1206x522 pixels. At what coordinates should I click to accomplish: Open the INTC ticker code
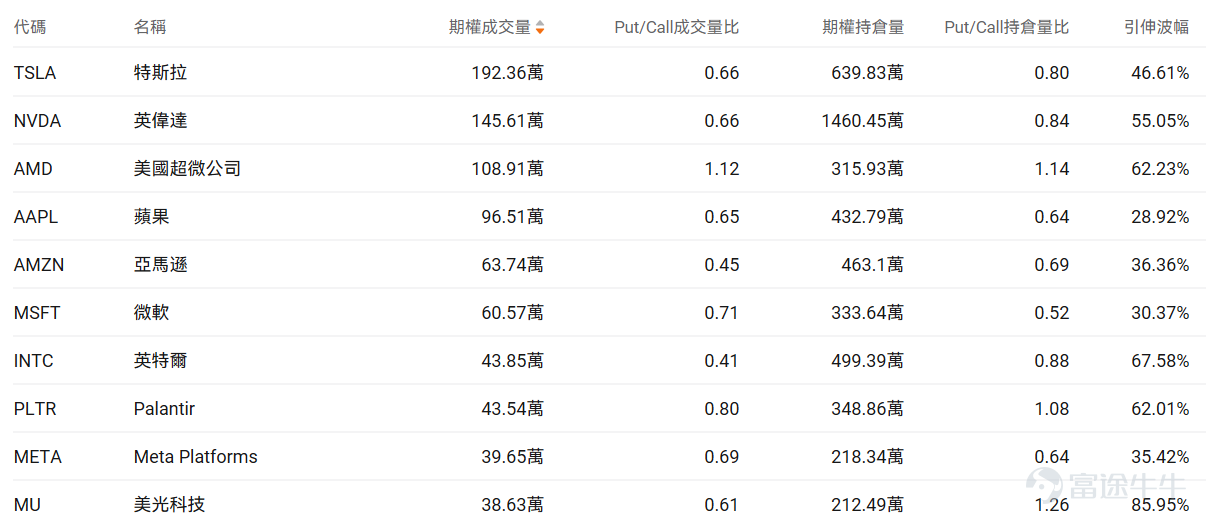pyautogui.click(x=34, y=361)
